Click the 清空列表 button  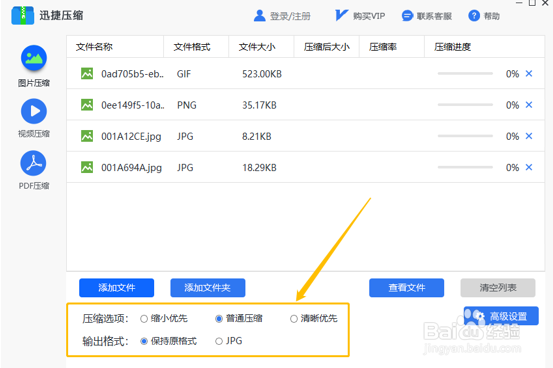coord(498,288)
